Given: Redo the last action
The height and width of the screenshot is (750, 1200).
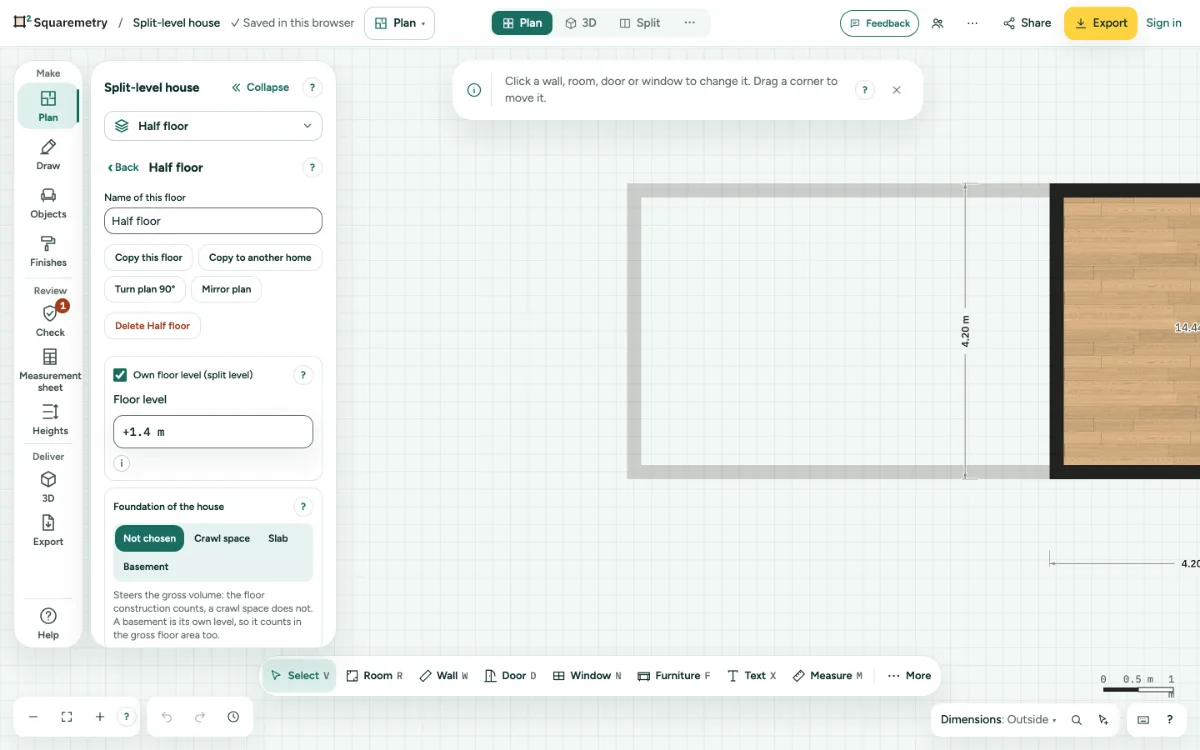Looking at the screenshot, I should 200,717.
